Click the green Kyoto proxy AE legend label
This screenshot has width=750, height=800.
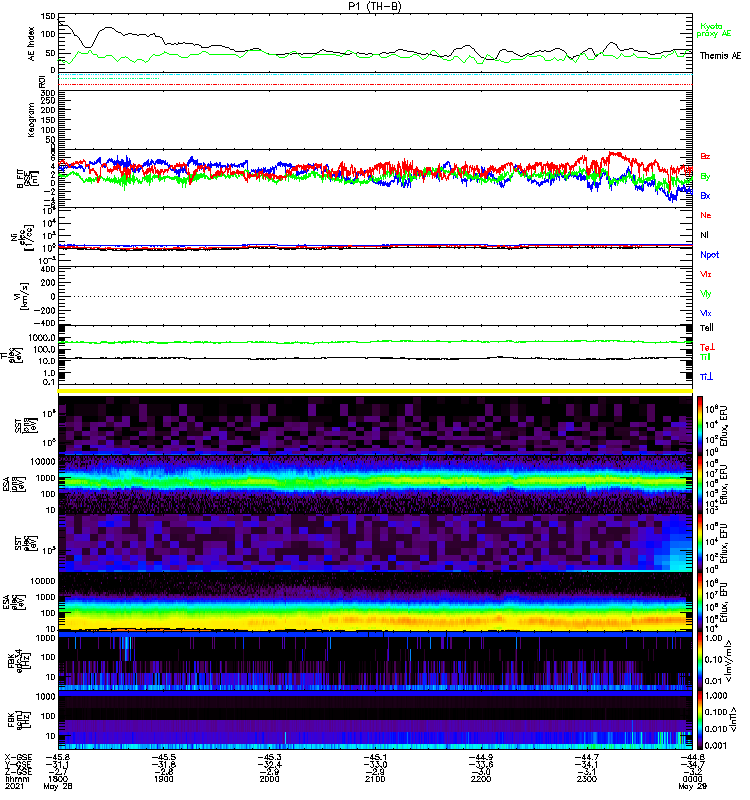coord(713,30)
